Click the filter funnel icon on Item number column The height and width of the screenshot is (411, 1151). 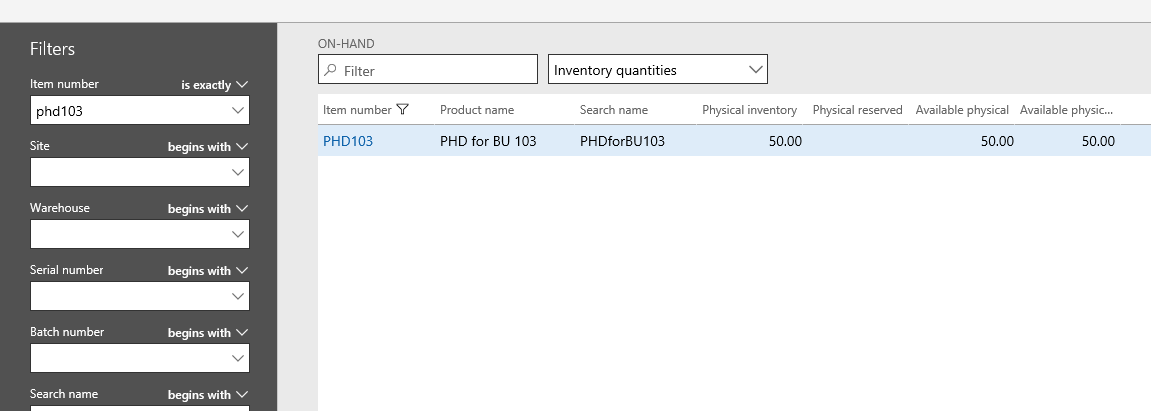coord(402,109)
